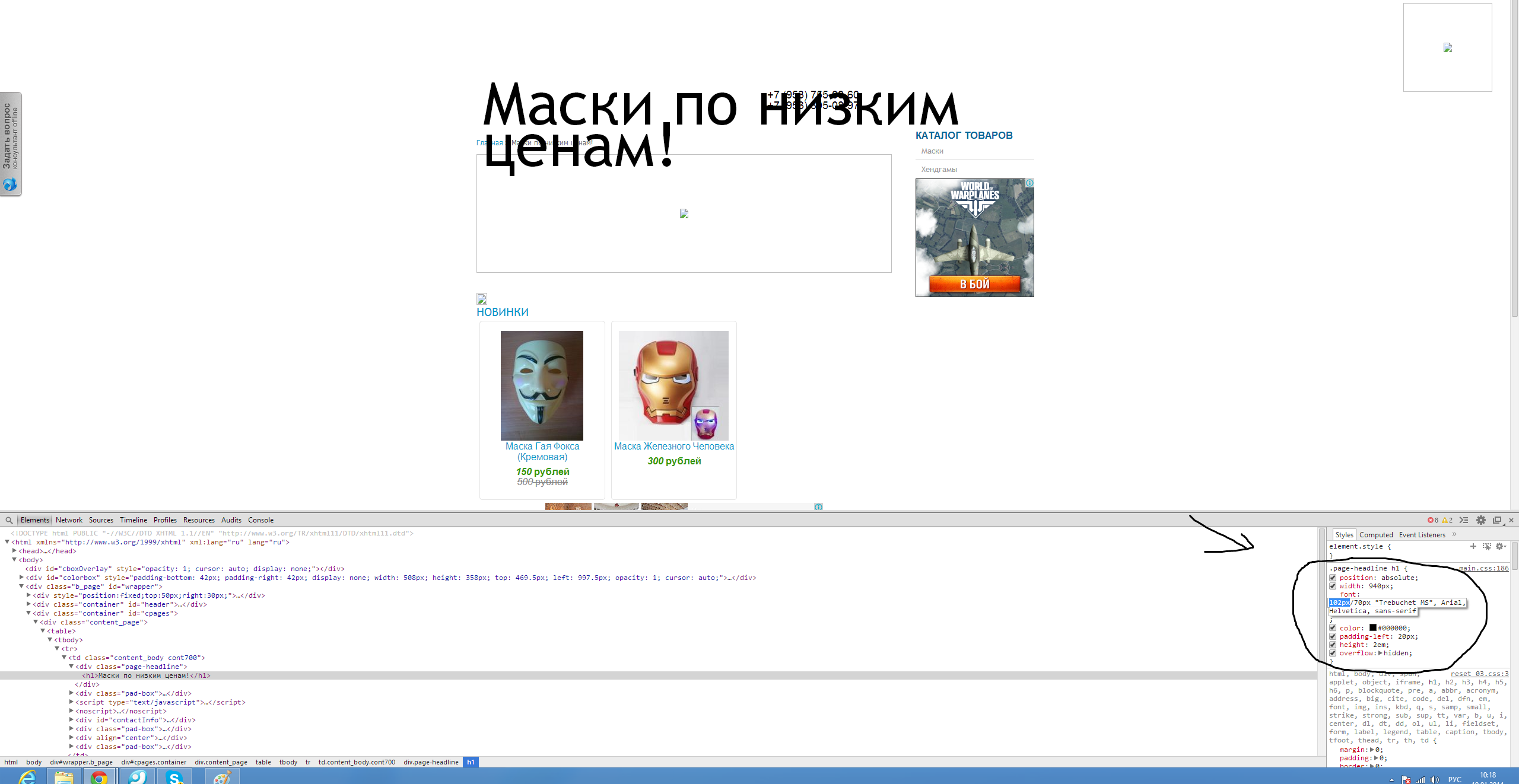Screen dimensions: 1519x784
Task: Click the black #000000 color swatch
Action: [x=1372, y=628]
